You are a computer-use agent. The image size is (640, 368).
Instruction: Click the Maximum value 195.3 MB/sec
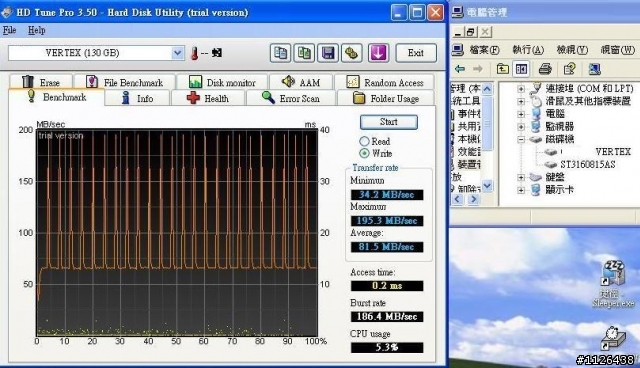[387, 221]
